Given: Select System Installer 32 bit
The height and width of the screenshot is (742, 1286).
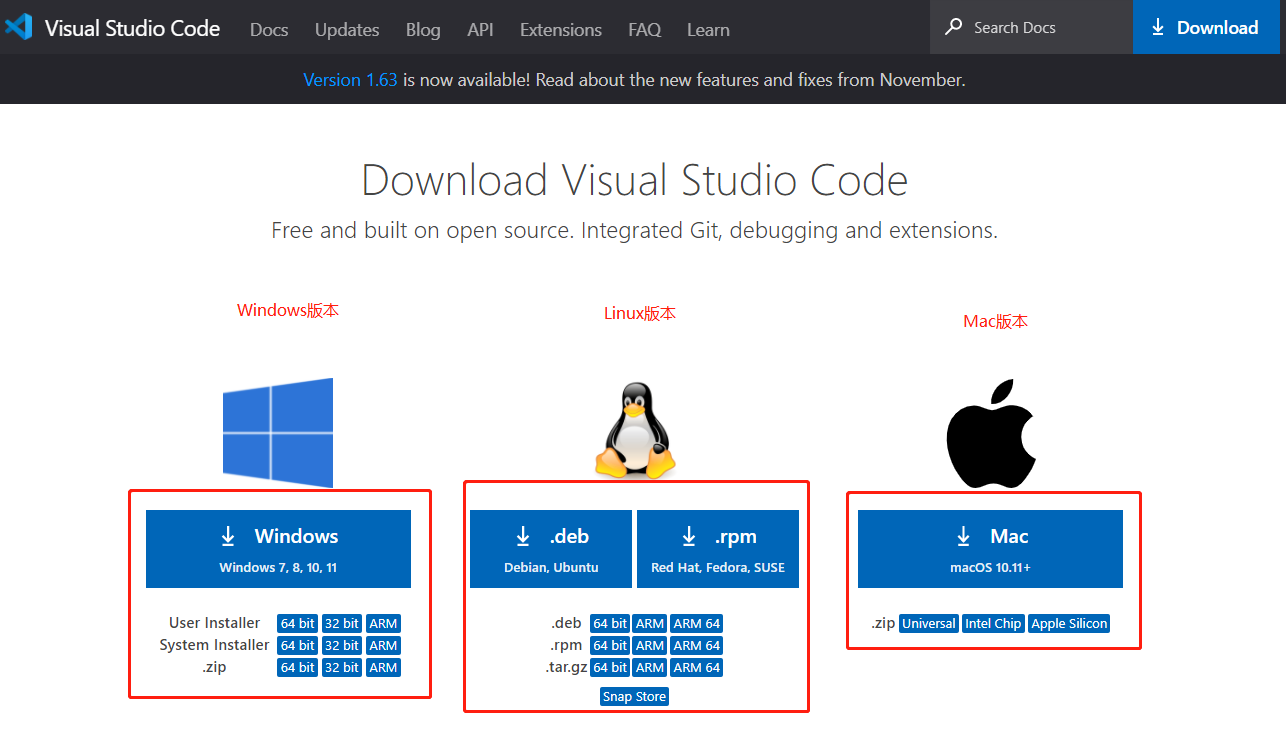Looking at the screenshot, I should (x=342, y=646).
